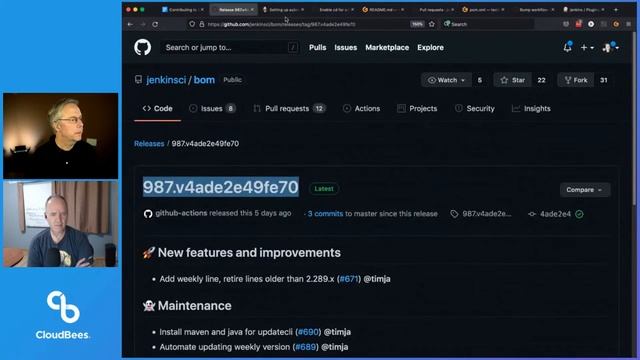The height and width of the screenshot is (360, 640).
Task: Open the jenkinsci organization link
Action: coord(166,80)
